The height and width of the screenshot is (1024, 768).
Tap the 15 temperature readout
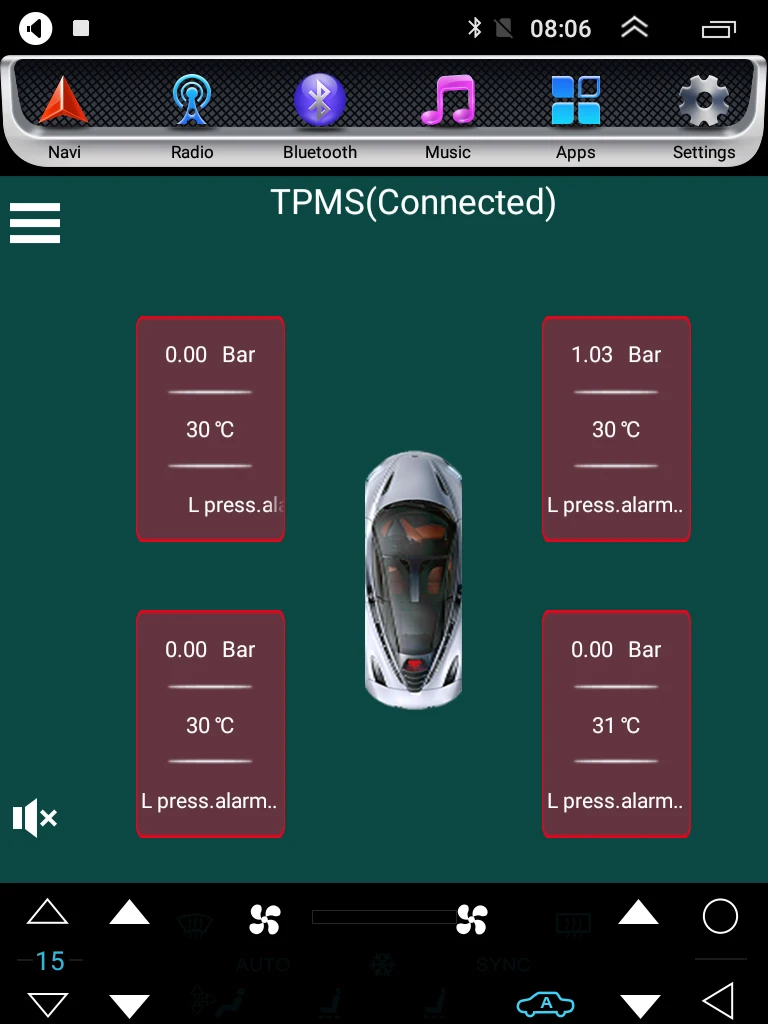pyautogui.click(x=50, y=961)
